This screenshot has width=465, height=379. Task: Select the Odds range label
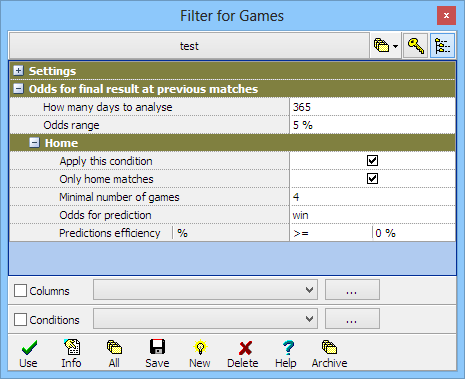[71, 125]
